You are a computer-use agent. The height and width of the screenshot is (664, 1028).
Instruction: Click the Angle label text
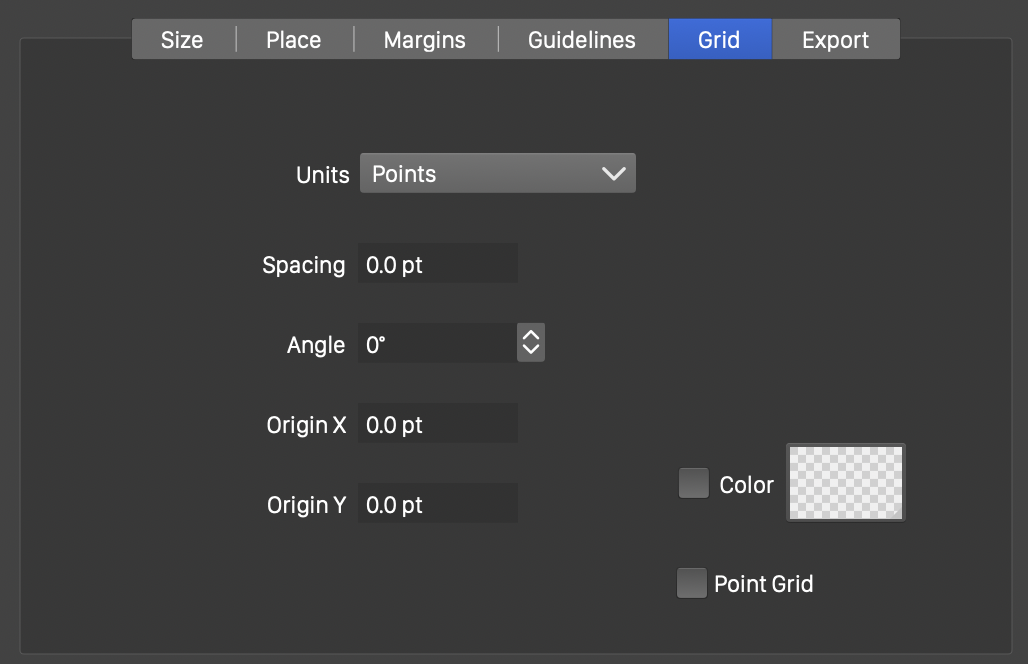pos(316,345)
